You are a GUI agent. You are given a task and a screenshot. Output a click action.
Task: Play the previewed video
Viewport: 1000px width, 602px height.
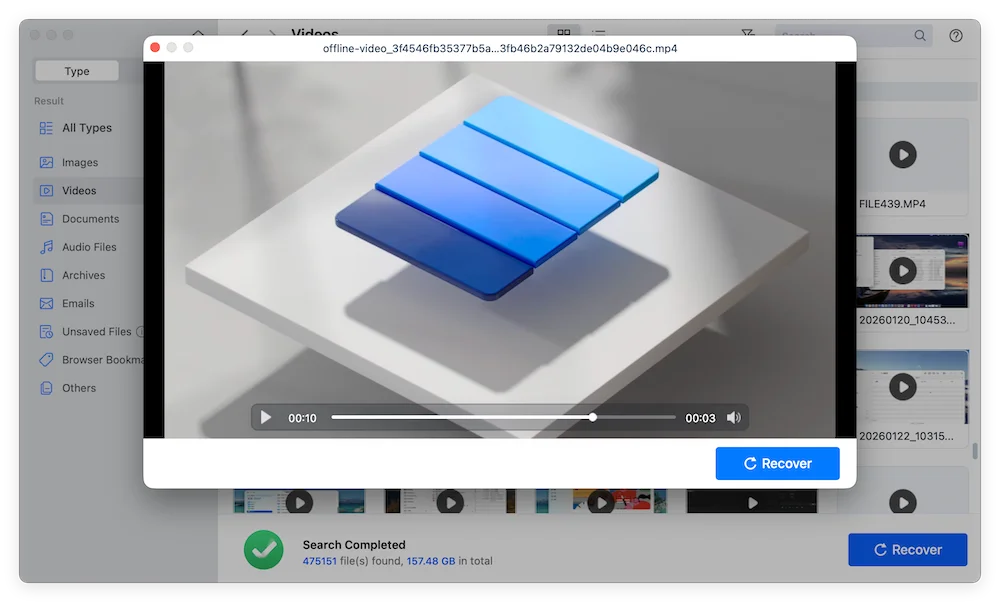(266, 418)
